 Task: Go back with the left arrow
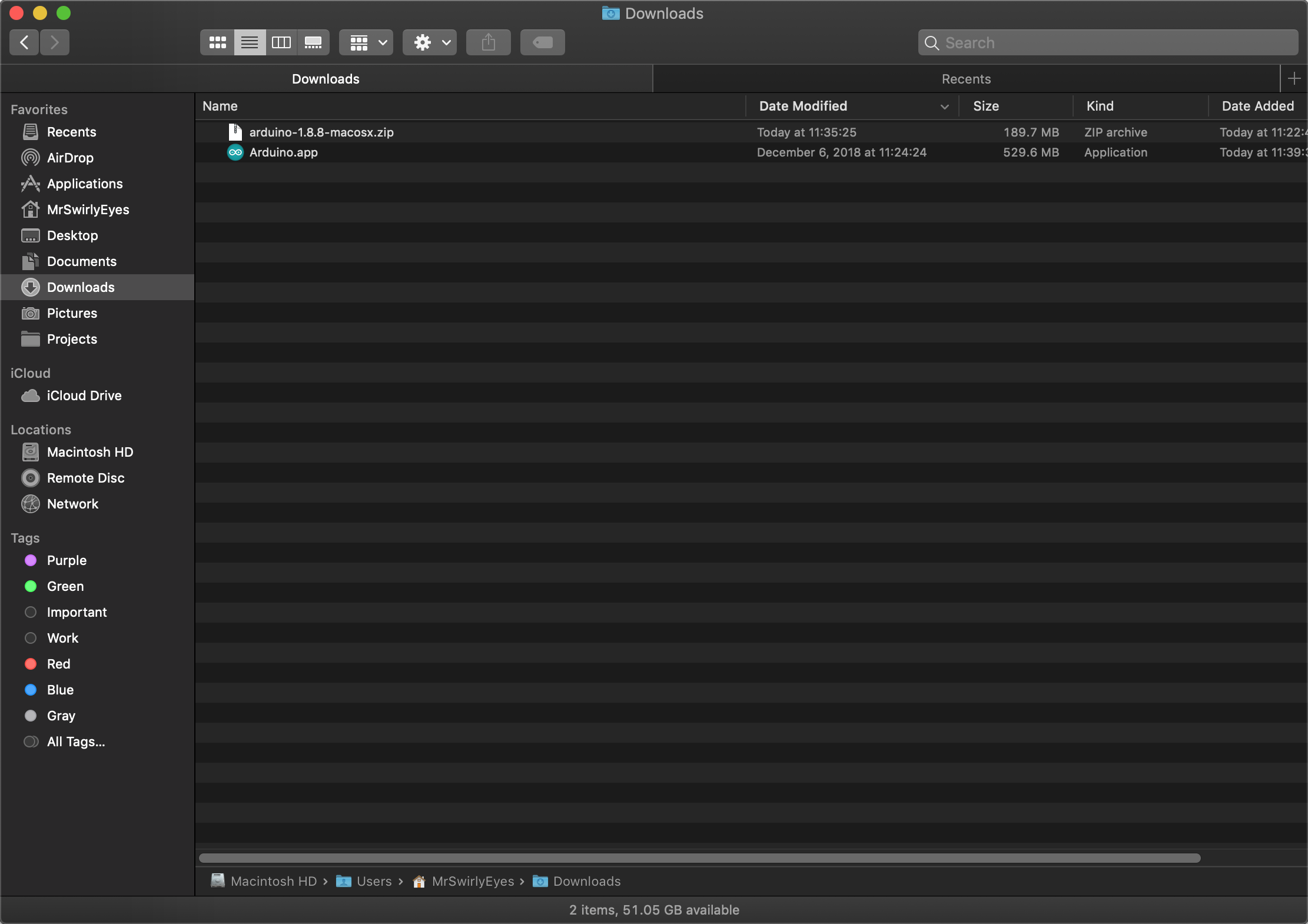point(24,42)
